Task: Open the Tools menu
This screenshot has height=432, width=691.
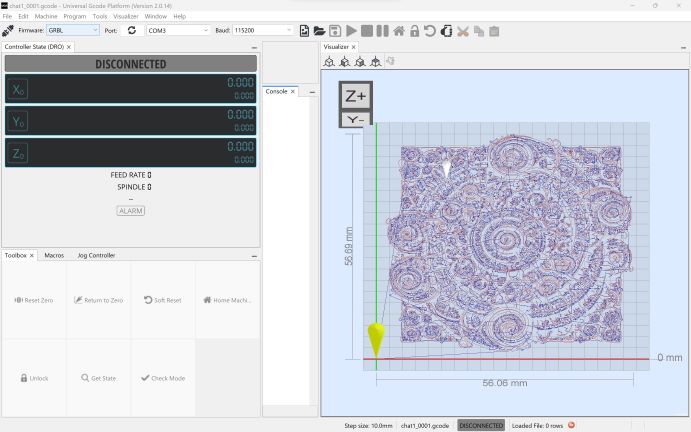Action: click(100, 16)
